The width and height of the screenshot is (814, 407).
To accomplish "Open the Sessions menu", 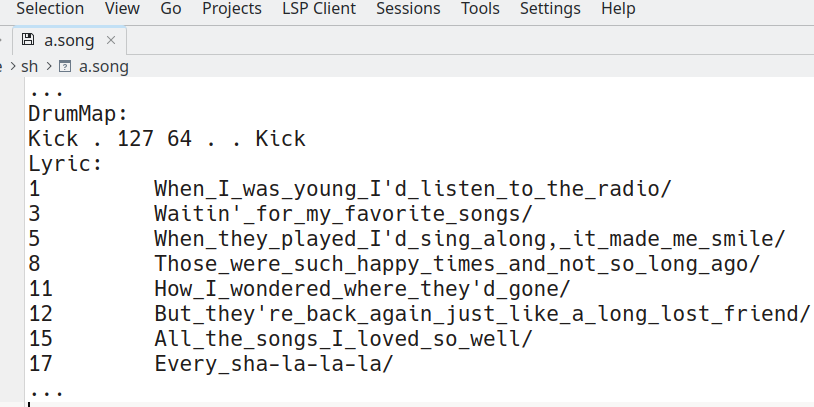I will point(408,9).
